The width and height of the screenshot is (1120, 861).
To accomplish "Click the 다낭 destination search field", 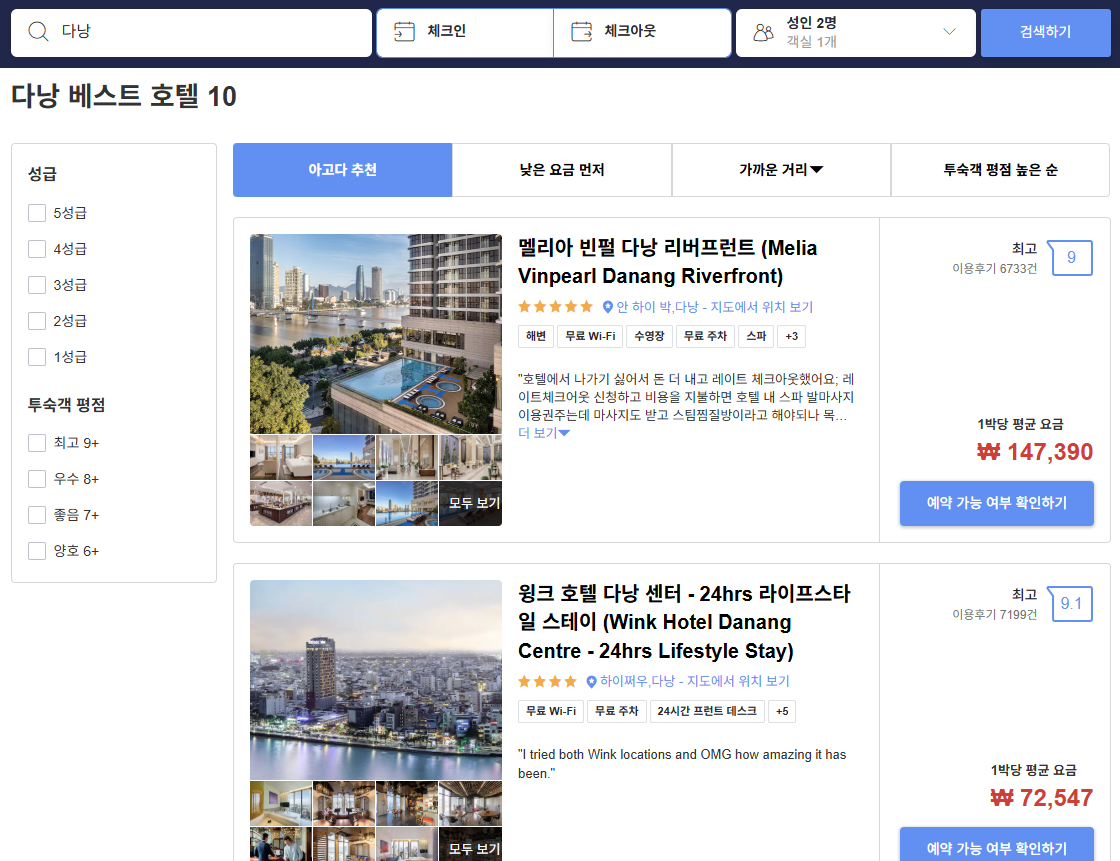I will (191, 33).
